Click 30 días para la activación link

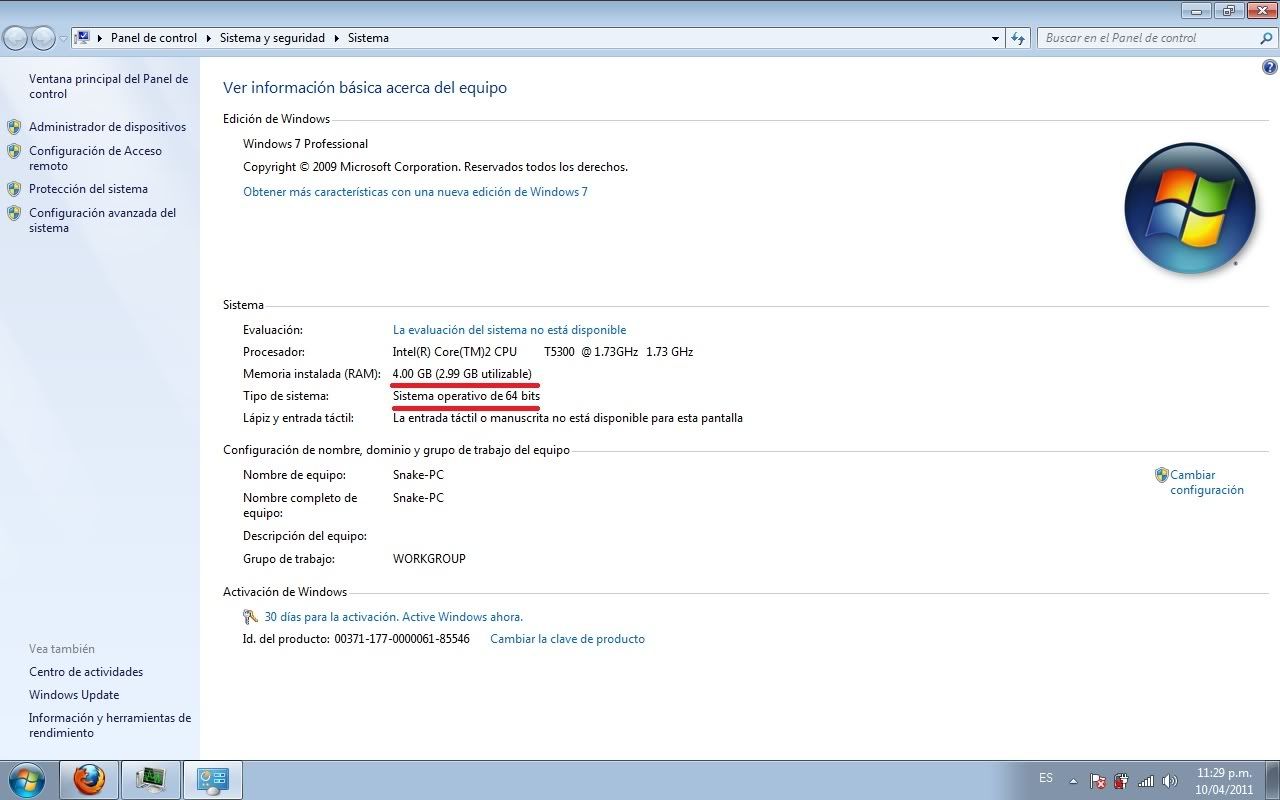[x=393, y=617]
